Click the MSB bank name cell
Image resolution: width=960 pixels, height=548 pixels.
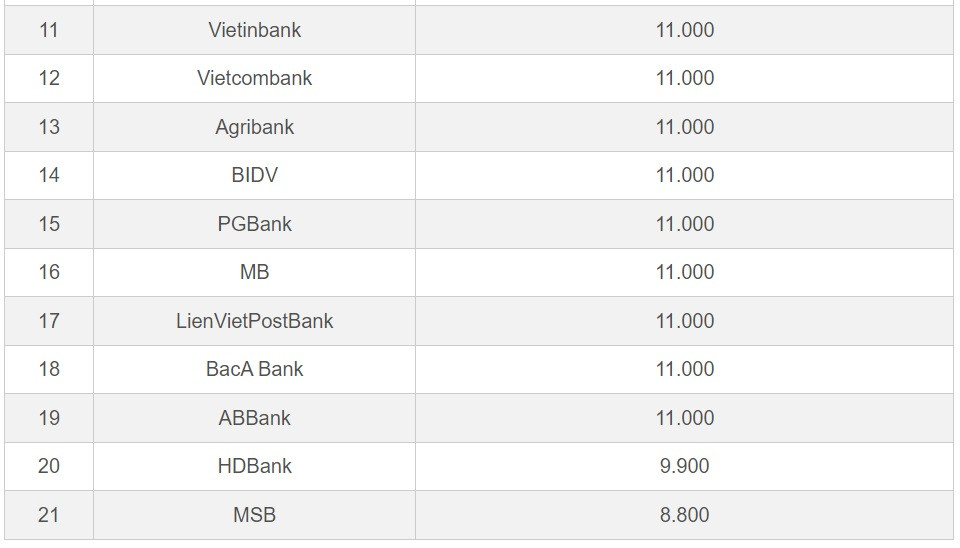[254, 515]
